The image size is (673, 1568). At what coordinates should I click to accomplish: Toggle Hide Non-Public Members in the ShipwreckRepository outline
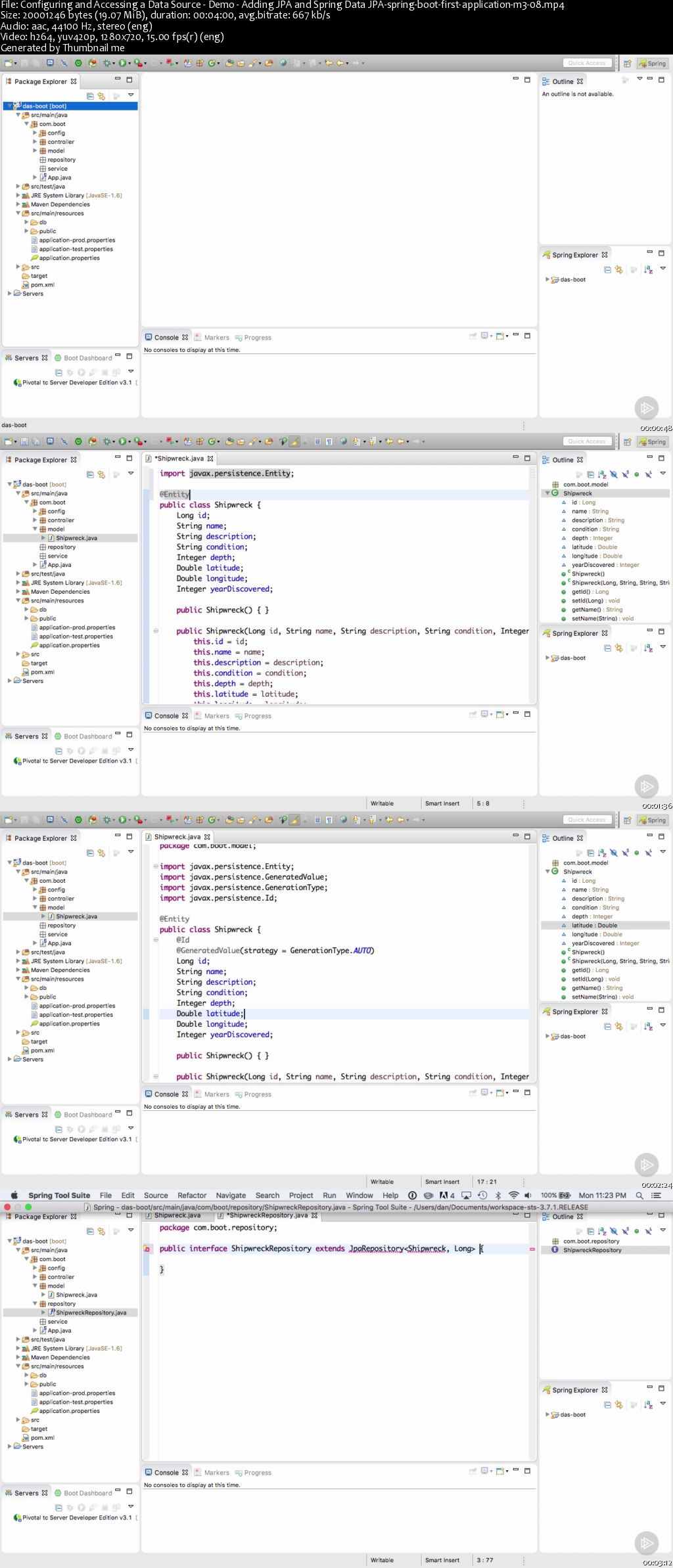coord(636,1231)
